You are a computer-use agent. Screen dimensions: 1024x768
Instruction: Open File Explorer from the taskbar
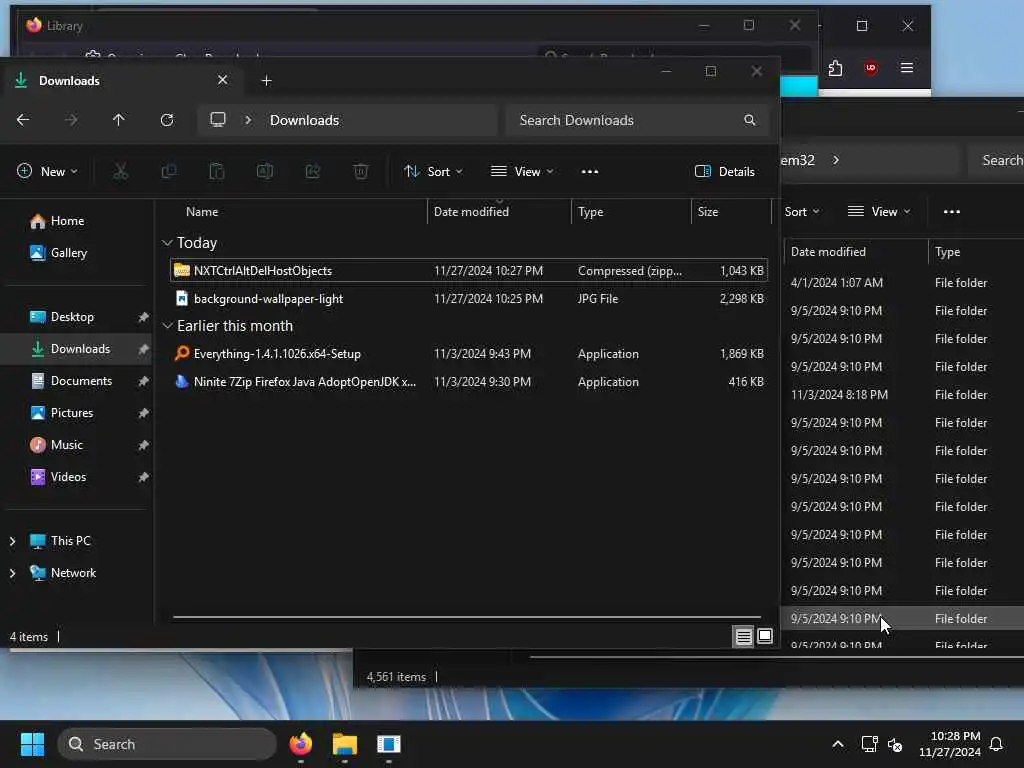pos(345,744)
